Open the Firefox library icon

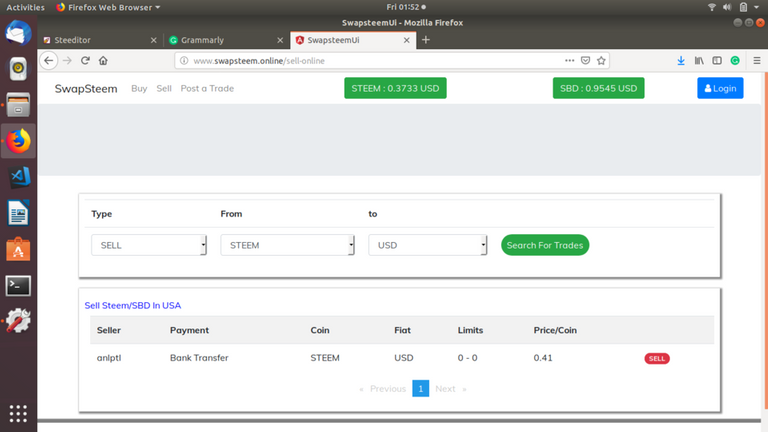click(699, 61)
